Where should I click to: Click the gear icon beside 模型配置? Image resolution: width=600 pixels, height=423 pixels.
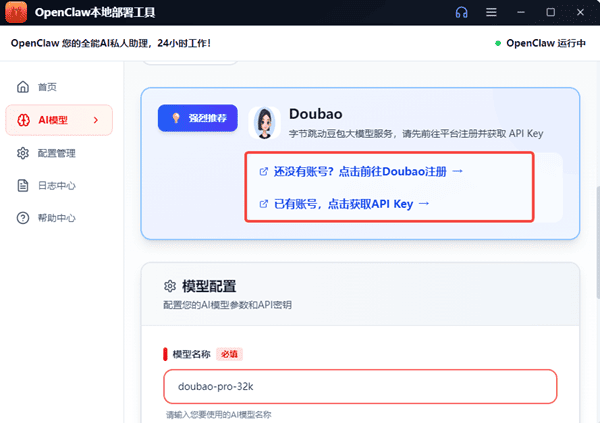click(x=169, y=286)
